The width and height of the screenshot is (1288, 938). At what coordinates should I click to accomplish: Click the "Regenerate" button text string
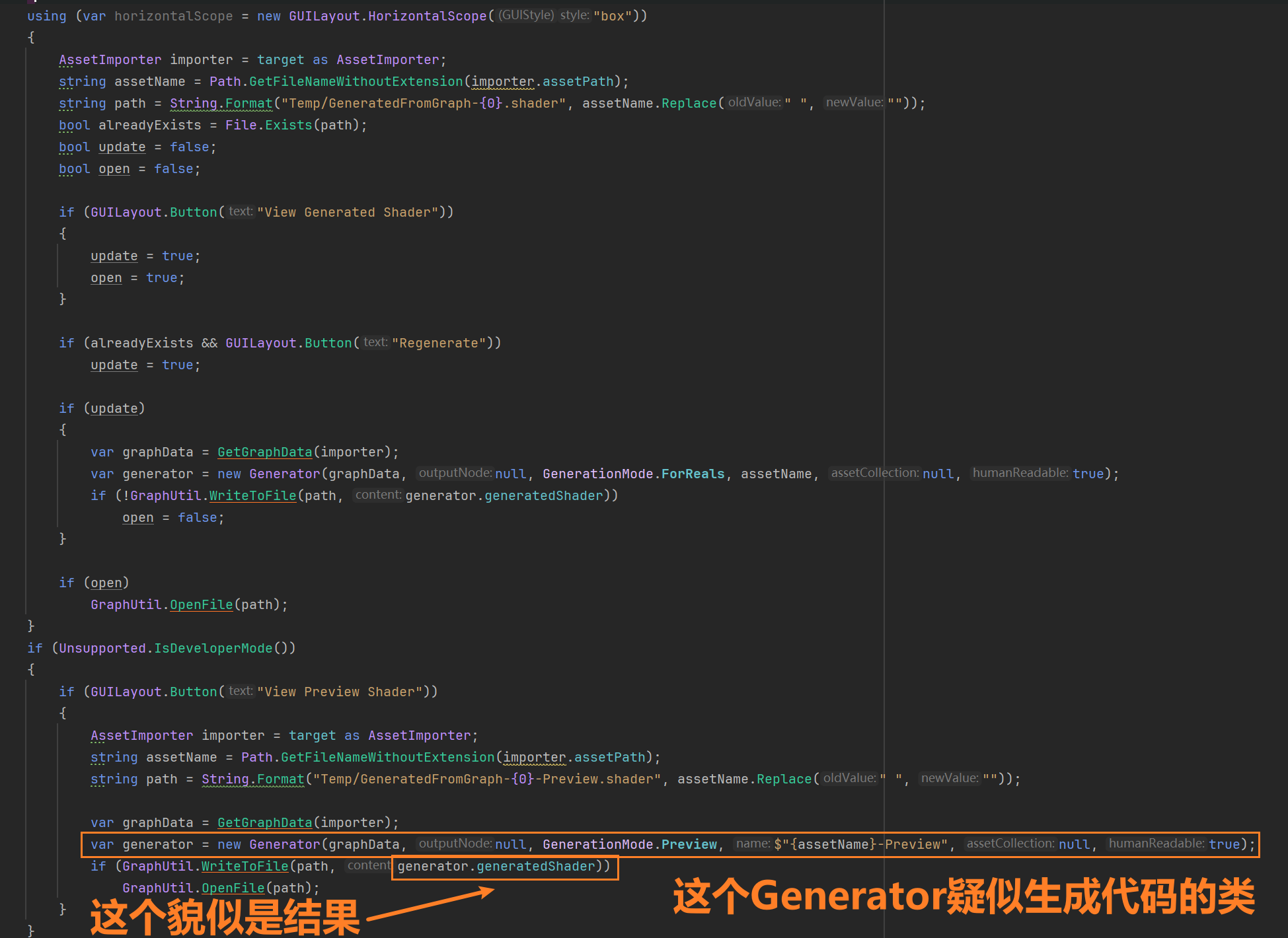[x=439, y=343]
